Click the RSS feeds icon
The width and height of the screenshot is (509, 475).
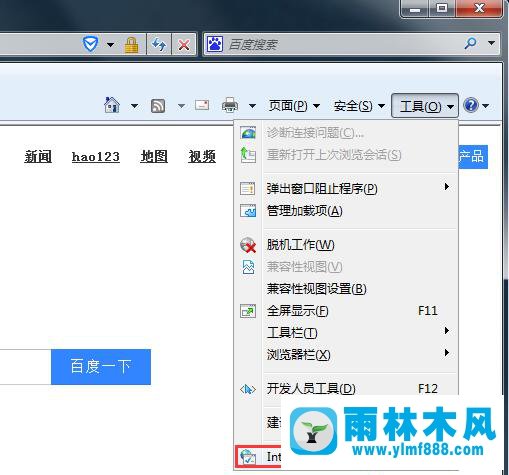click(x=158, y=106)
